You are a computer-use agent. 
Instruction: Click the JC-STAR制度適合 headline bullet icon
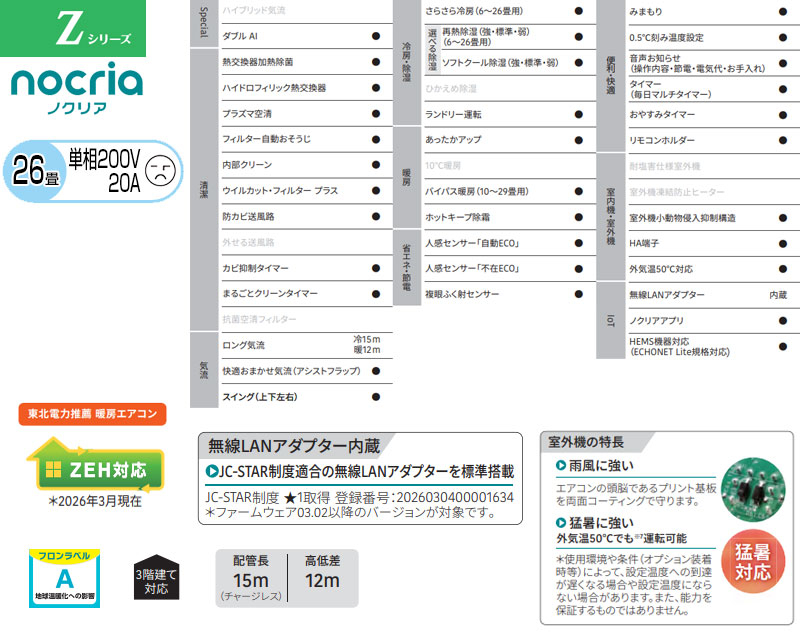(211, 471)
